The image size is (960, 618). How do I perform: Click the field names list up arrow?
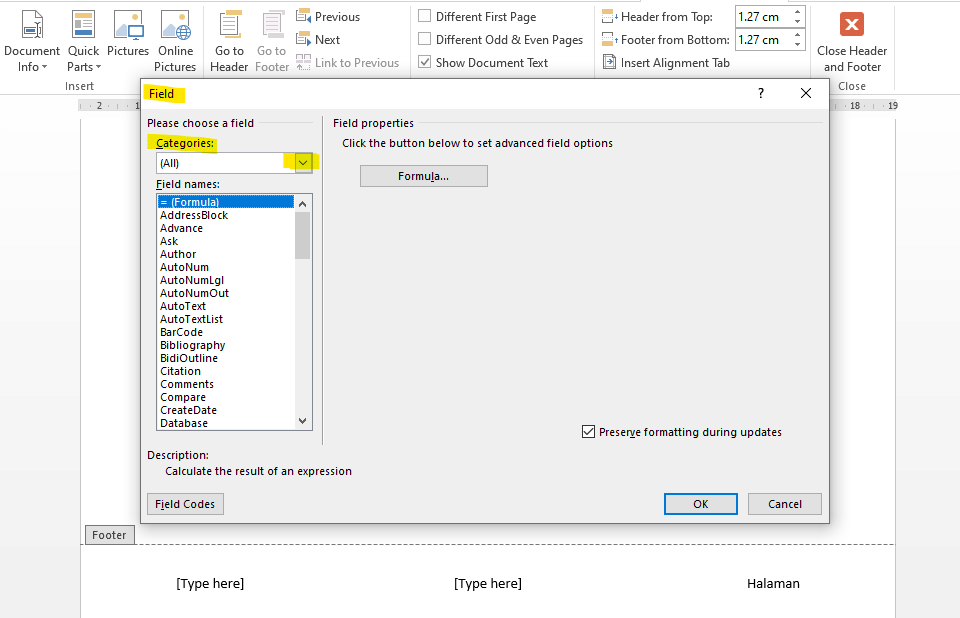tap(302, 203)
